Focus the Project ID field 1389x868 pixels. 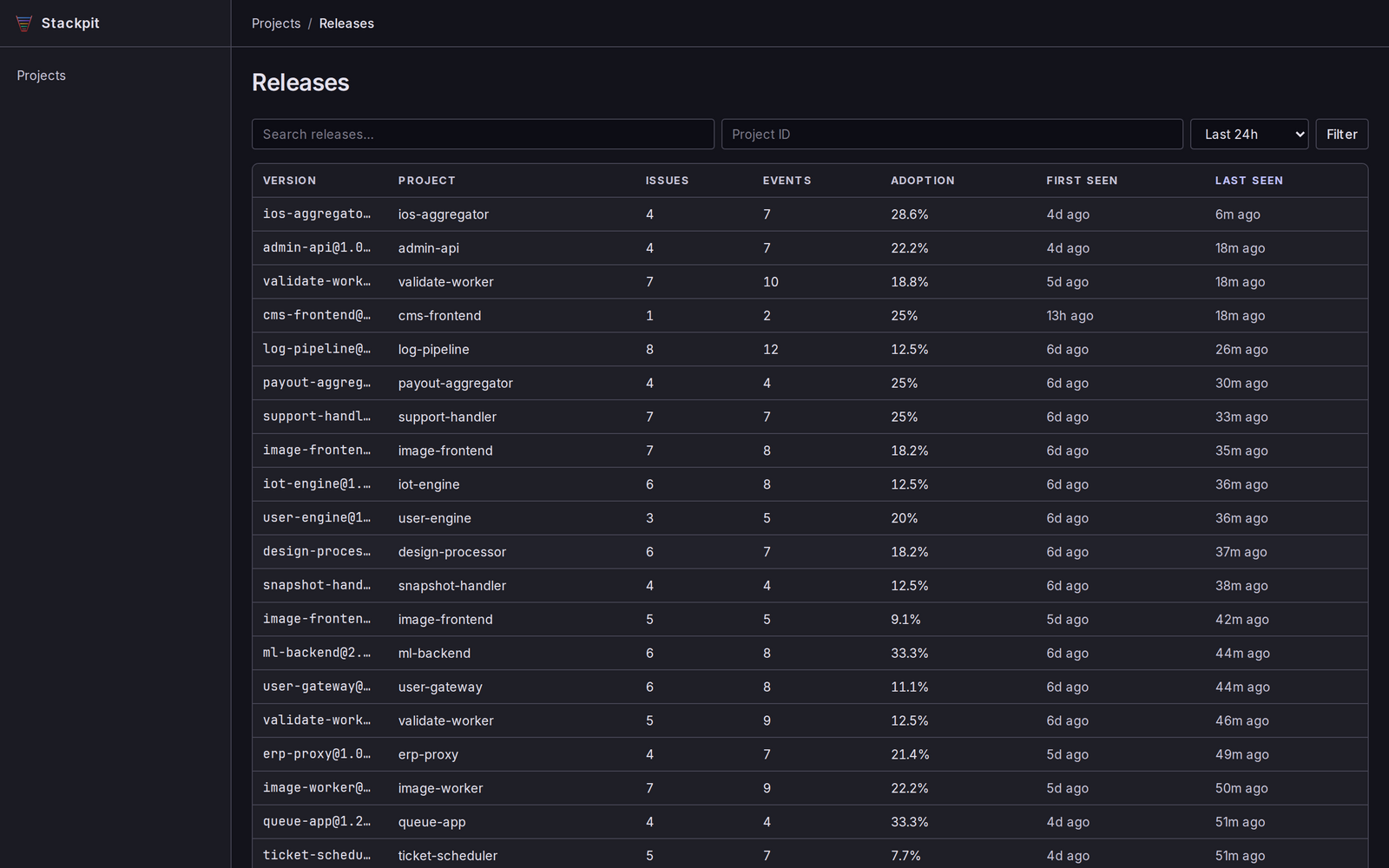point(952,135)
